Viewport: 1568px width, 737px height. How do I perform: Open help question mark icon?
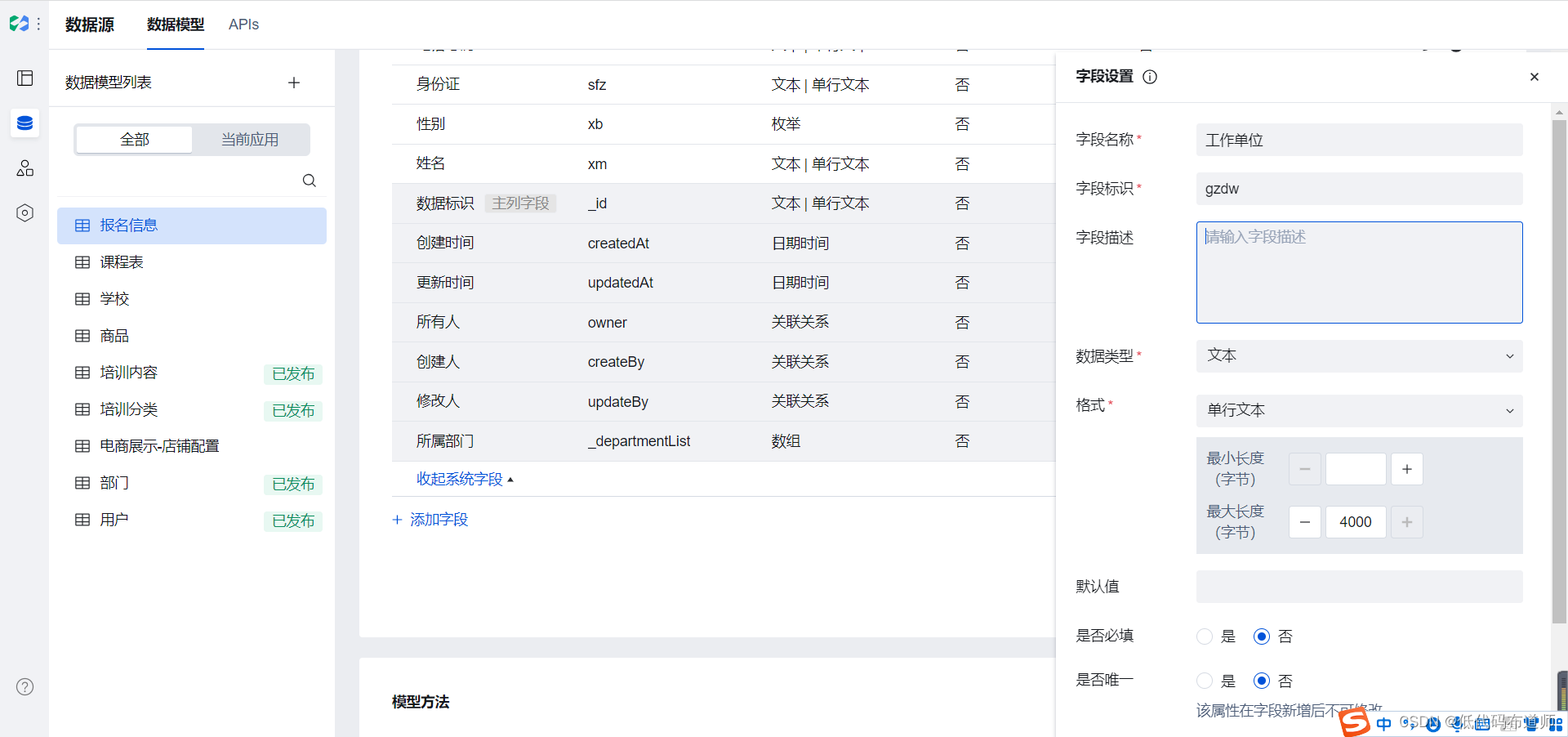(x=25, y=686)
